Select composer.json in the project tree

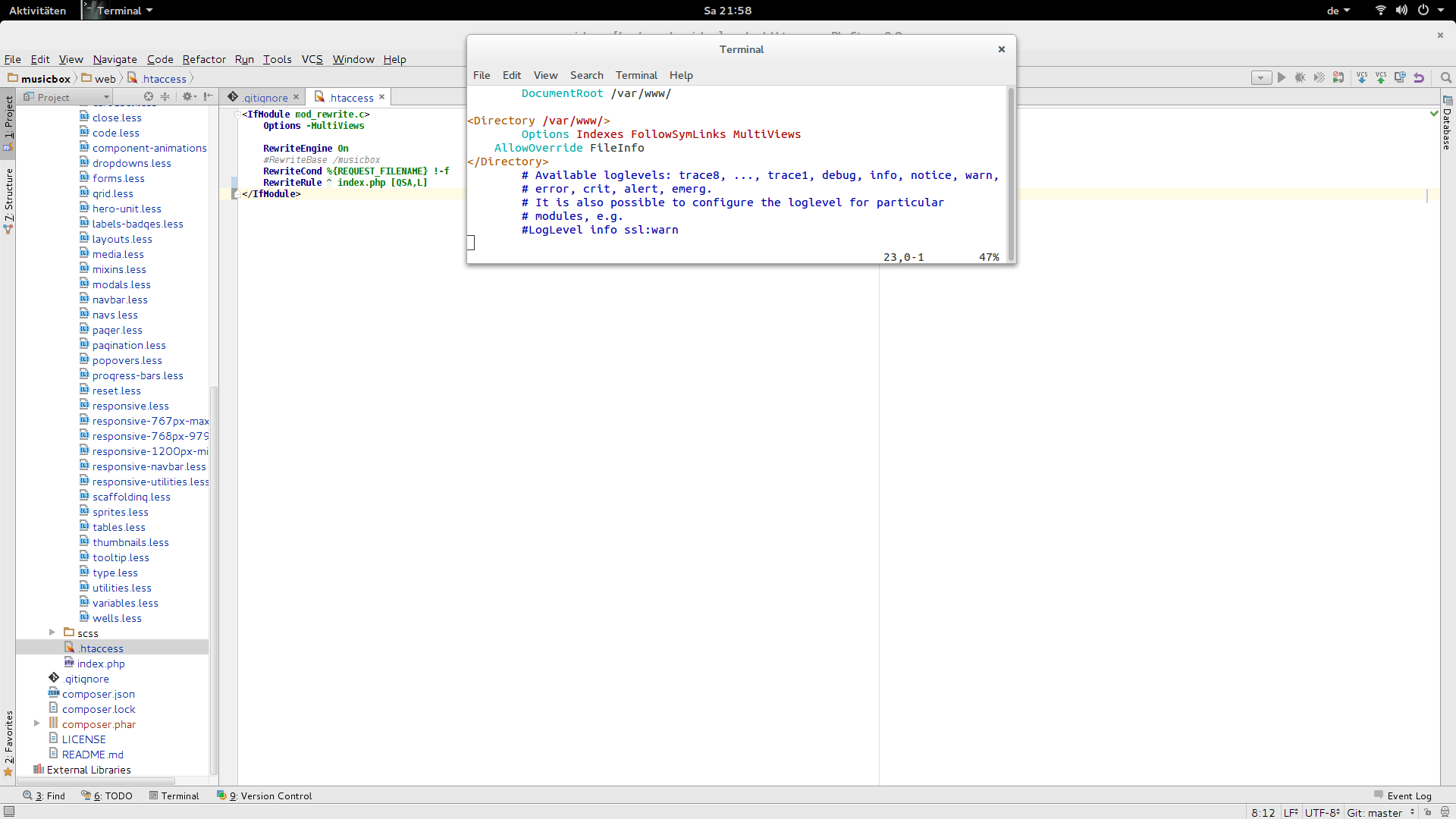99,694
